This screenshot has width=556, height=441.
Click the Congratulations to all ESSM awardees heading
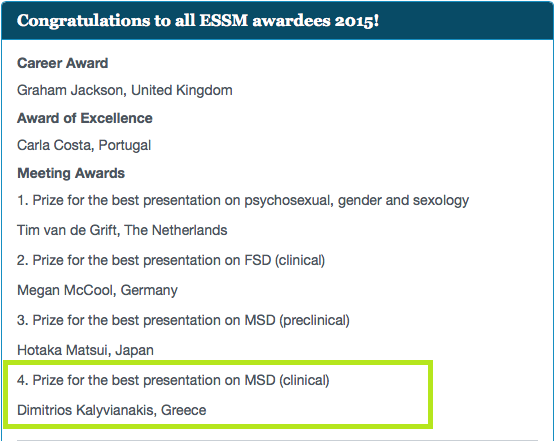click(198, 21)
